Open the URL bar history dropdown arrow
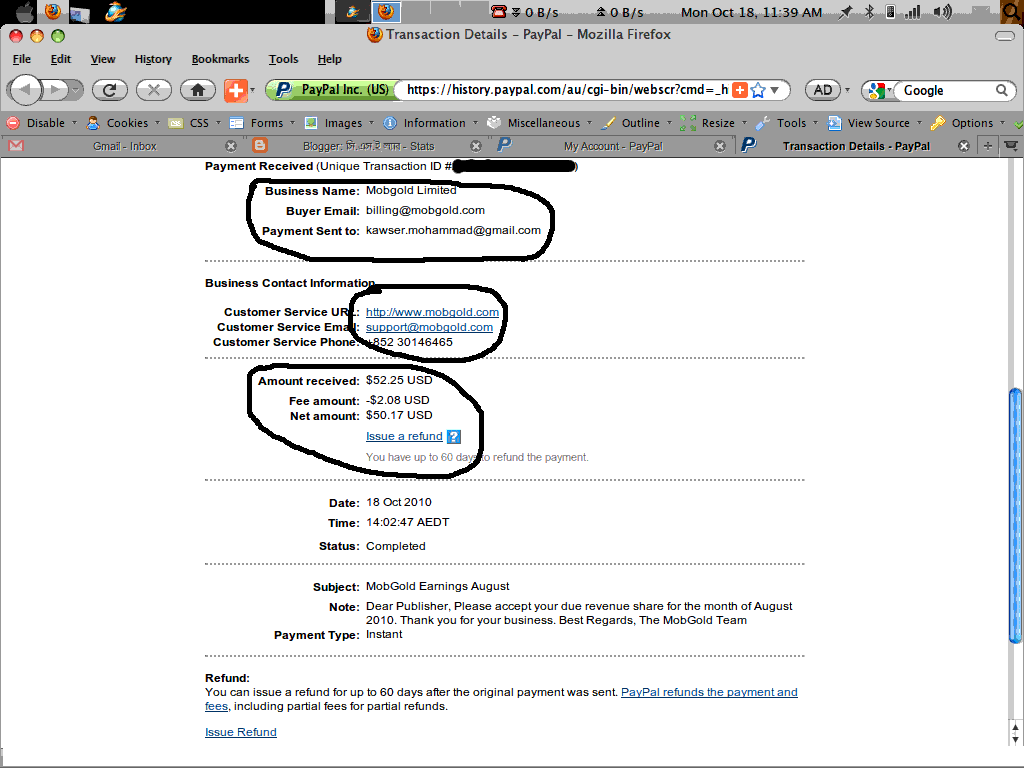1024x768 pixels. [775, 90]
